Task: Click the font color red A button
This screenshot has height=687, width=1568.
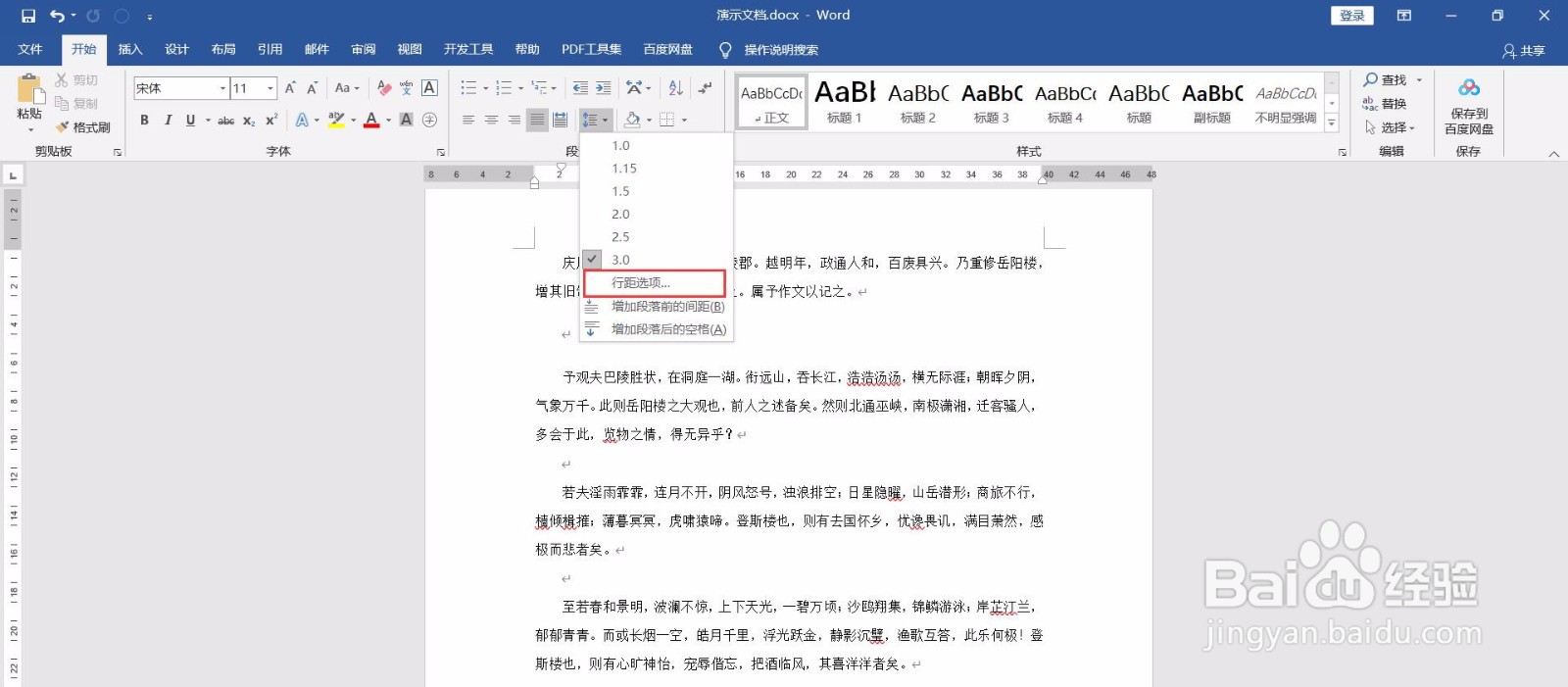Action: tap(371, 120)
